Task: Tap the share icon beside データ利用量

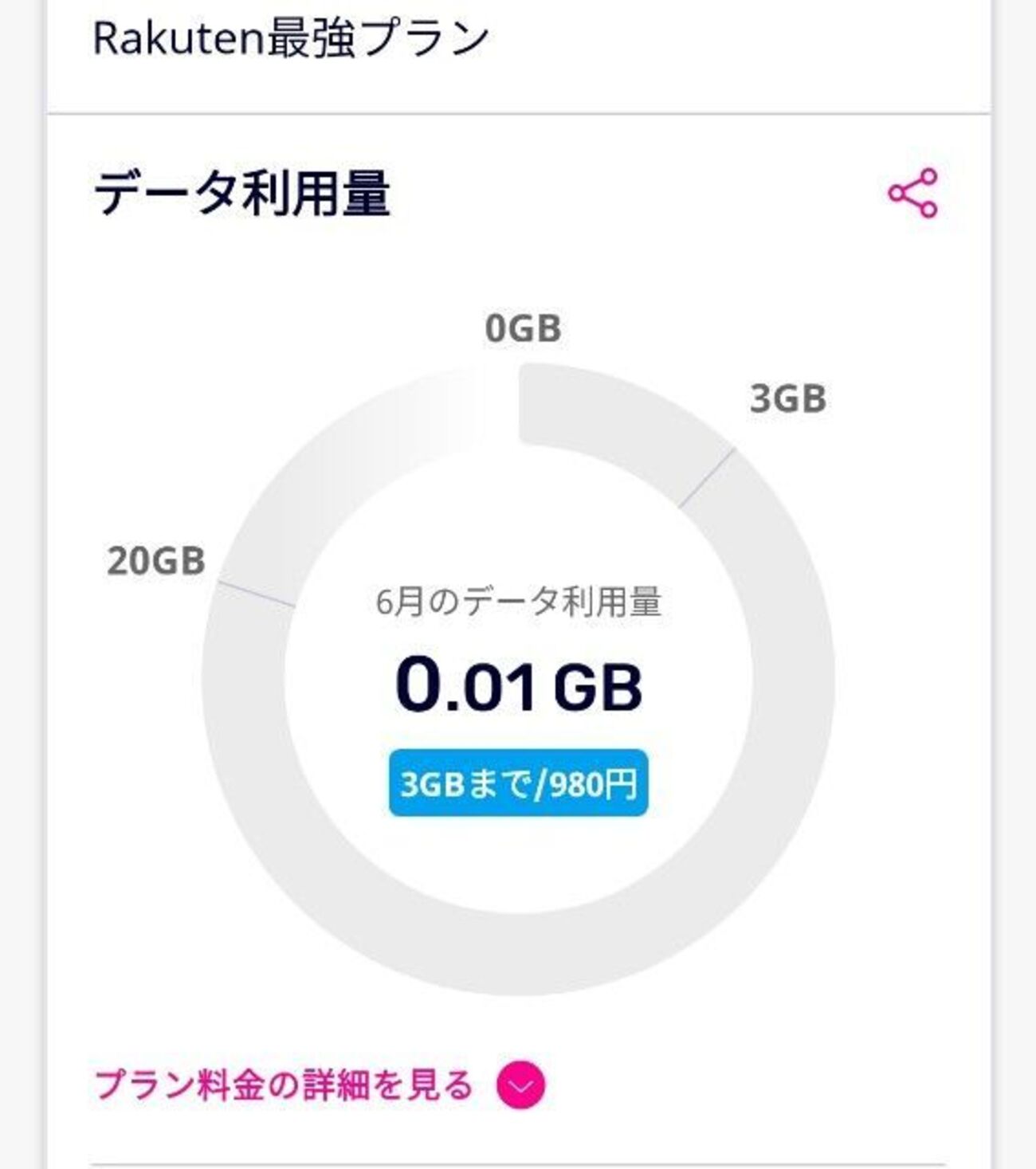Action: tap(912, 193)
